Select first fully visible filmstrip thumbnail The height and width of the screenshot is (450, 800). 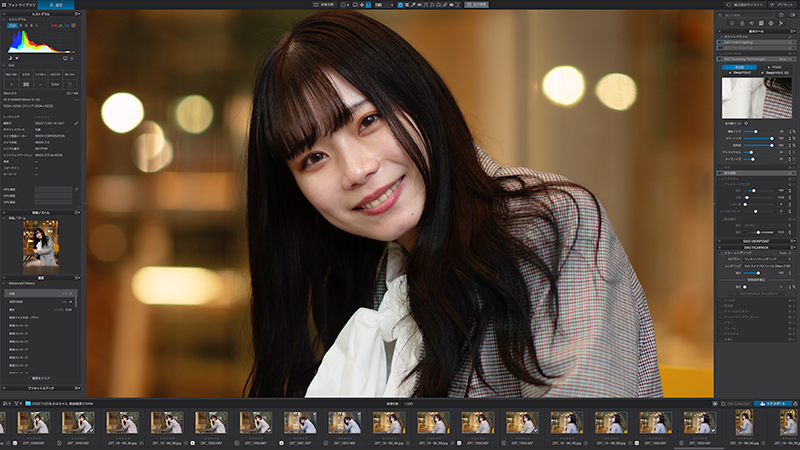(34, 423)
